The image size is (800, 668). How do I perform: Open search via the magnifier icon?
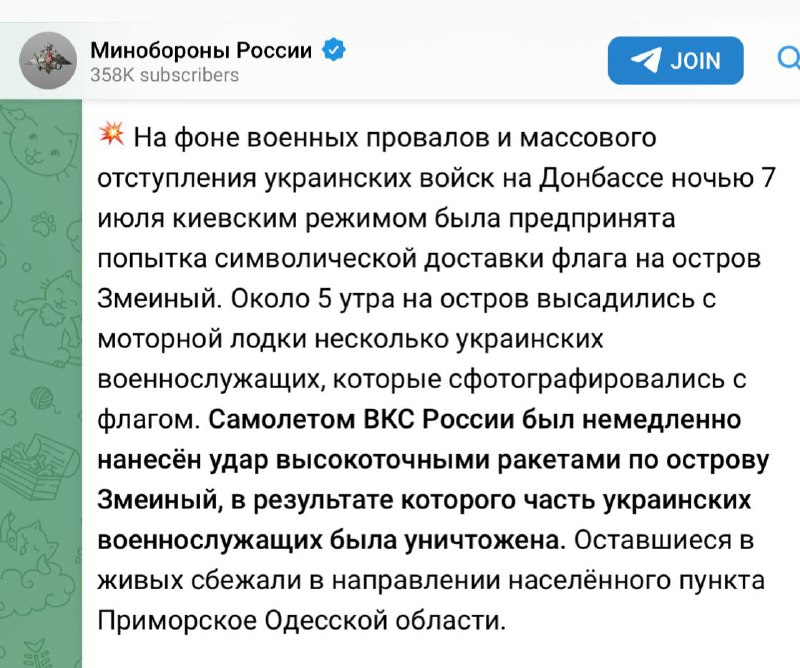click(x=787, y=59)
